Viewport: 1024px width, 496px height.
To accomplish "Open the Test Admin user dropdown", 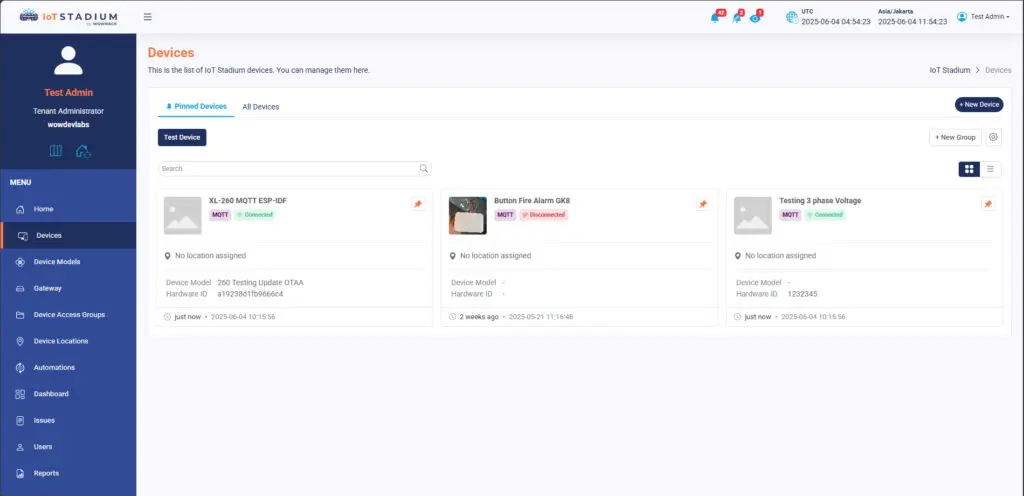I will pyautogui.click(x=982, y=17).
